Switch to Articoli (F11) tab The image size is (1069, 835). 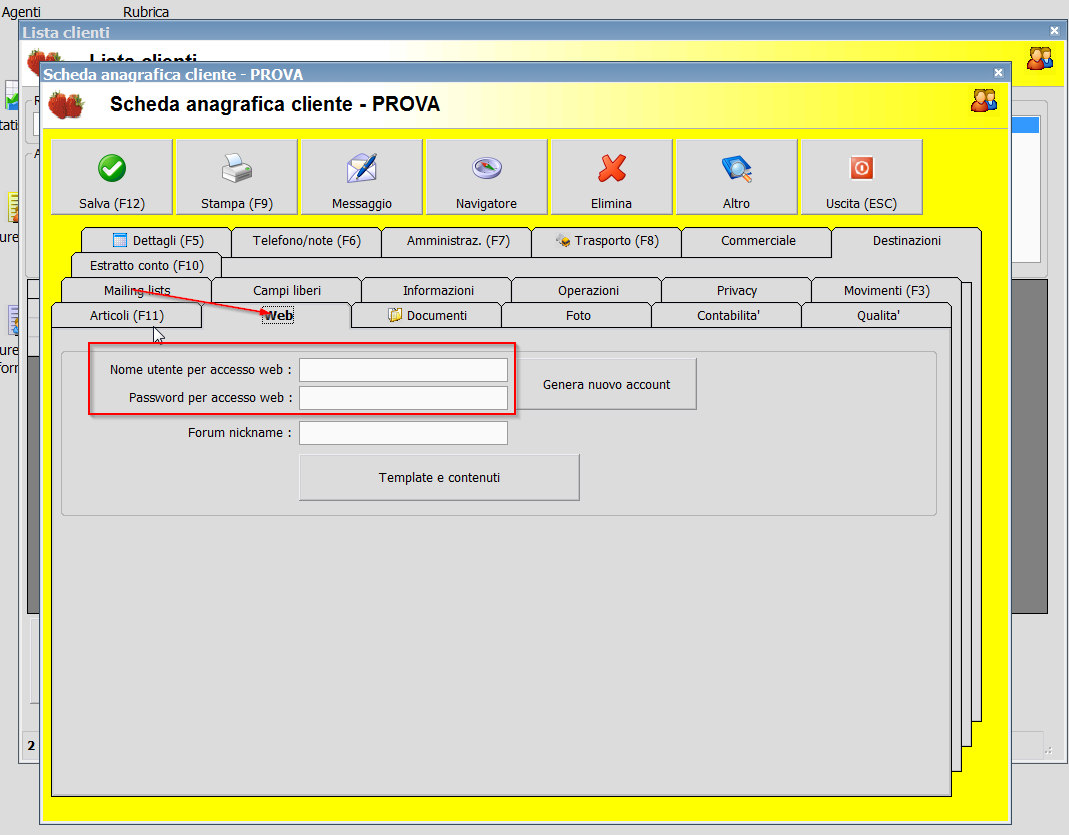pos(127,316)
